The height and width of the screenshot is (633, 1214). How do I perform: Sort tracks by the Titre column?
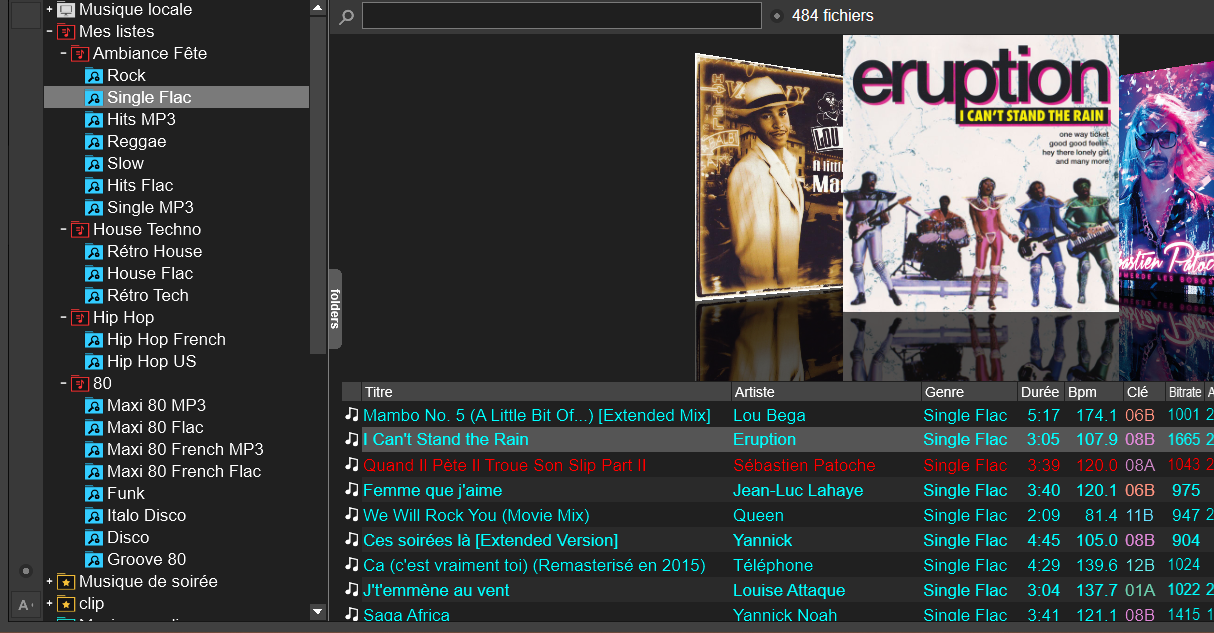[546, 392]
